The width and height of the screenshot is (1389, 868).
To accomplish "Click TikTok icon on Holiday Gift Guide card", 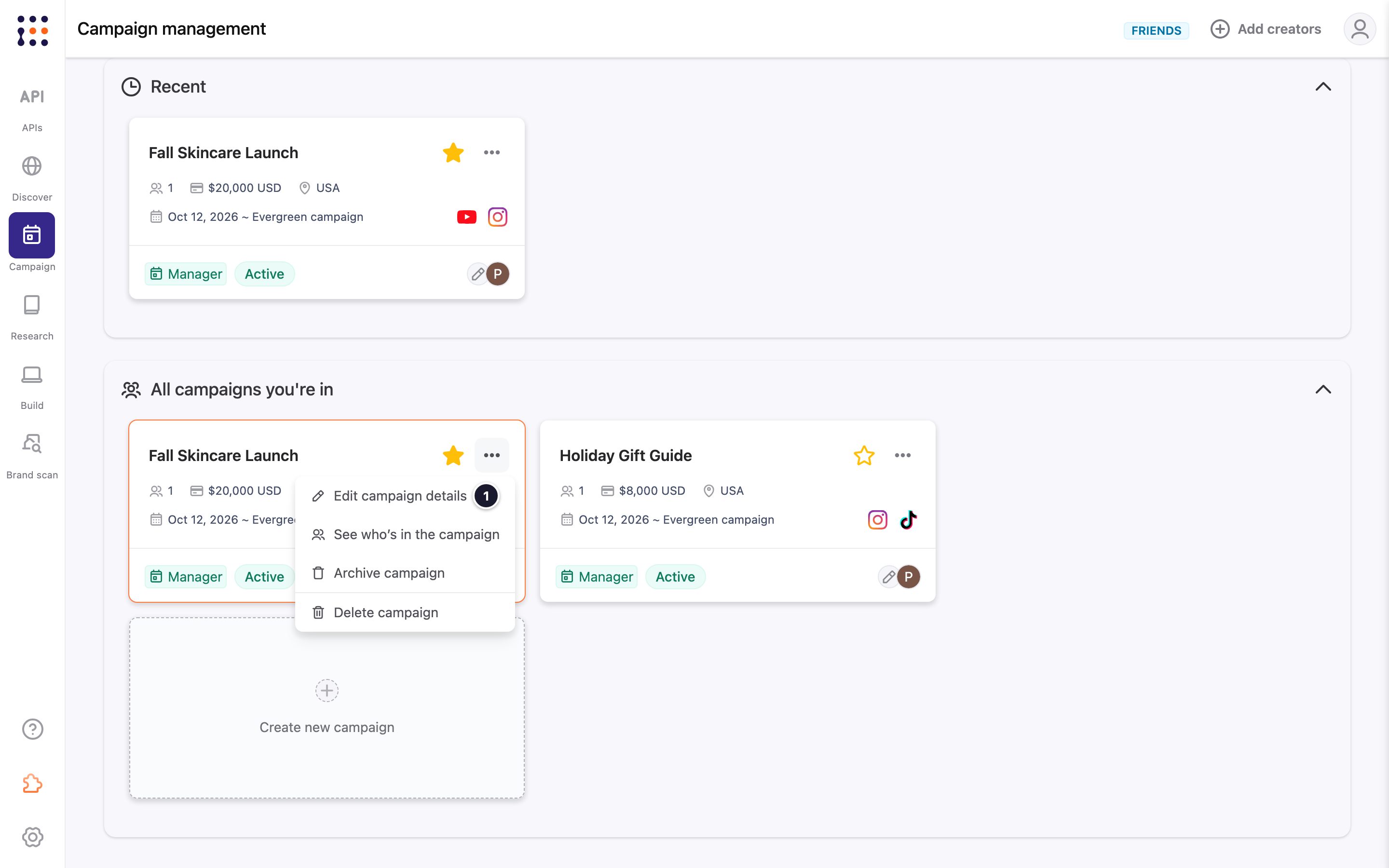I will click(x=909, y=519).
